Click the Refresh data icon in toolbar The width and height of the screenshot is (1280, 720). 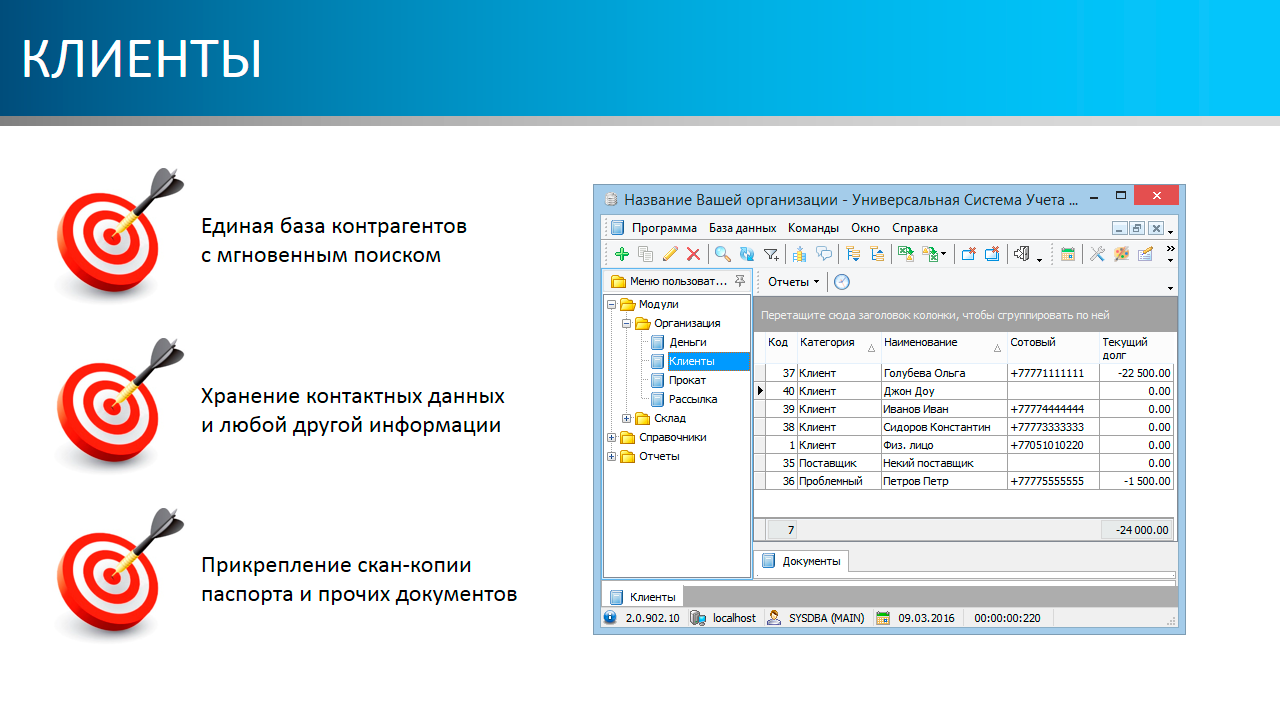[746, 254]
